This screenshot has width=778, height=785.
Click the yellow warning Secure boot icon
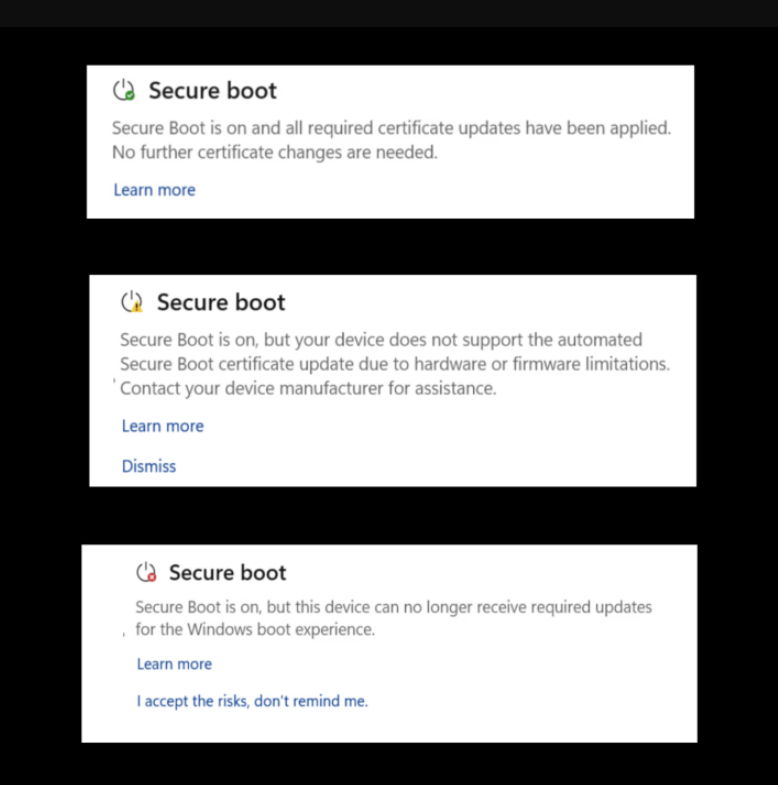point(131,302)
